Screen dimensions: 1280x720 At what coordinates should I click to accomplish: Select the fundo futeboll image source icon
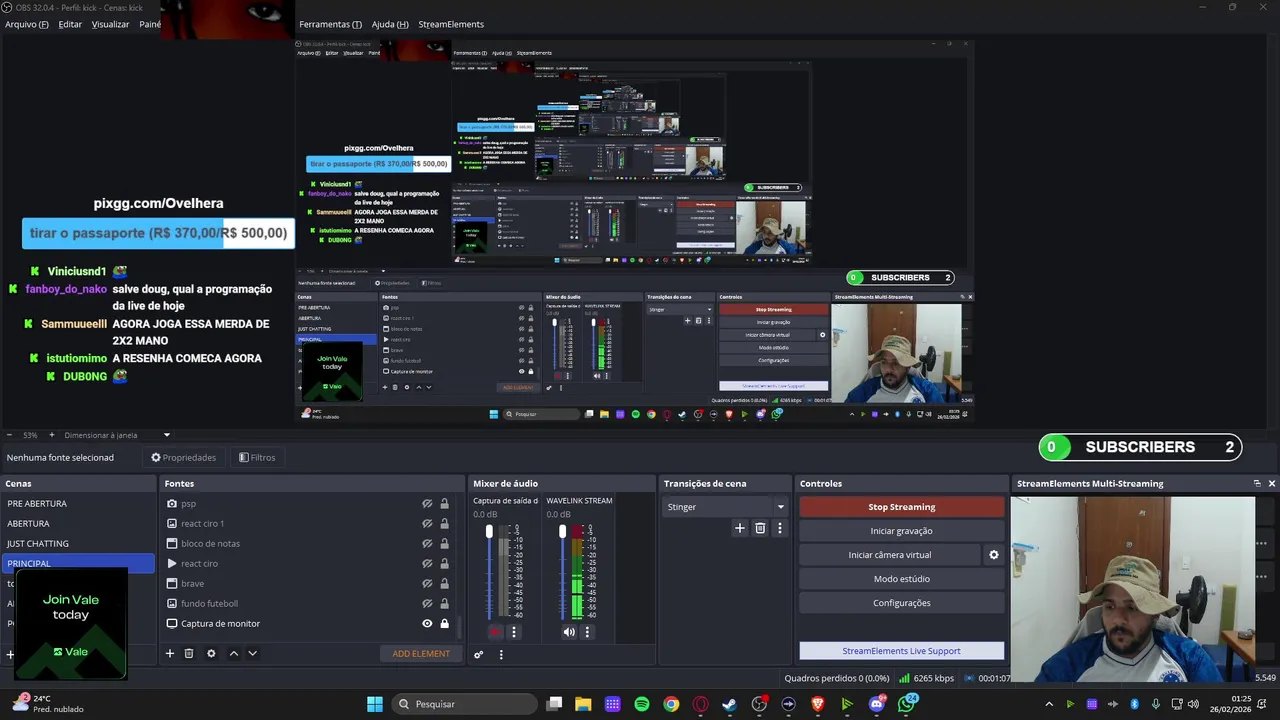(x=172, y=604)
